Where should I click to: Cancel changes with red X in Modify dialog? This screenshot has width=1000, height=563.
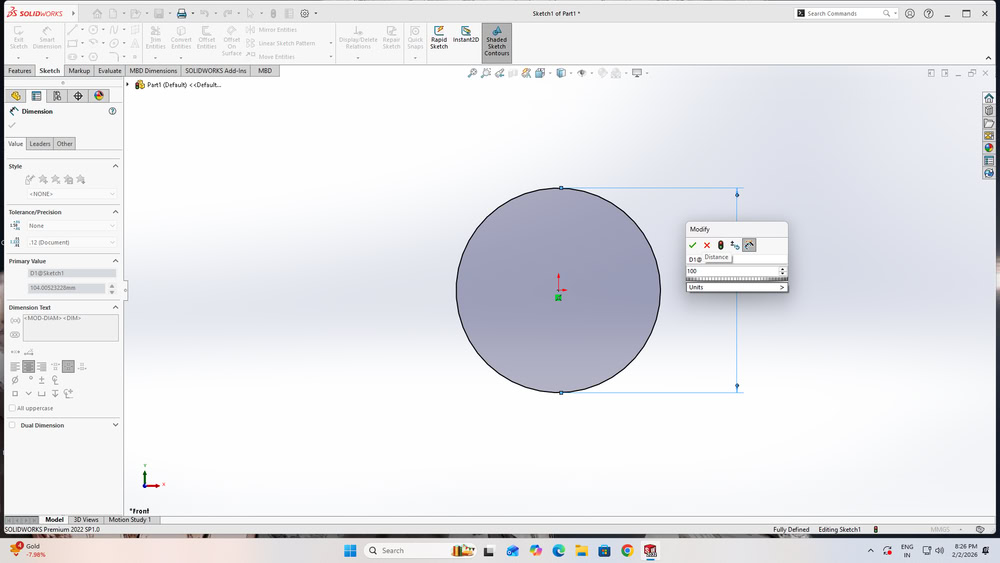click(x=707, y=245)
